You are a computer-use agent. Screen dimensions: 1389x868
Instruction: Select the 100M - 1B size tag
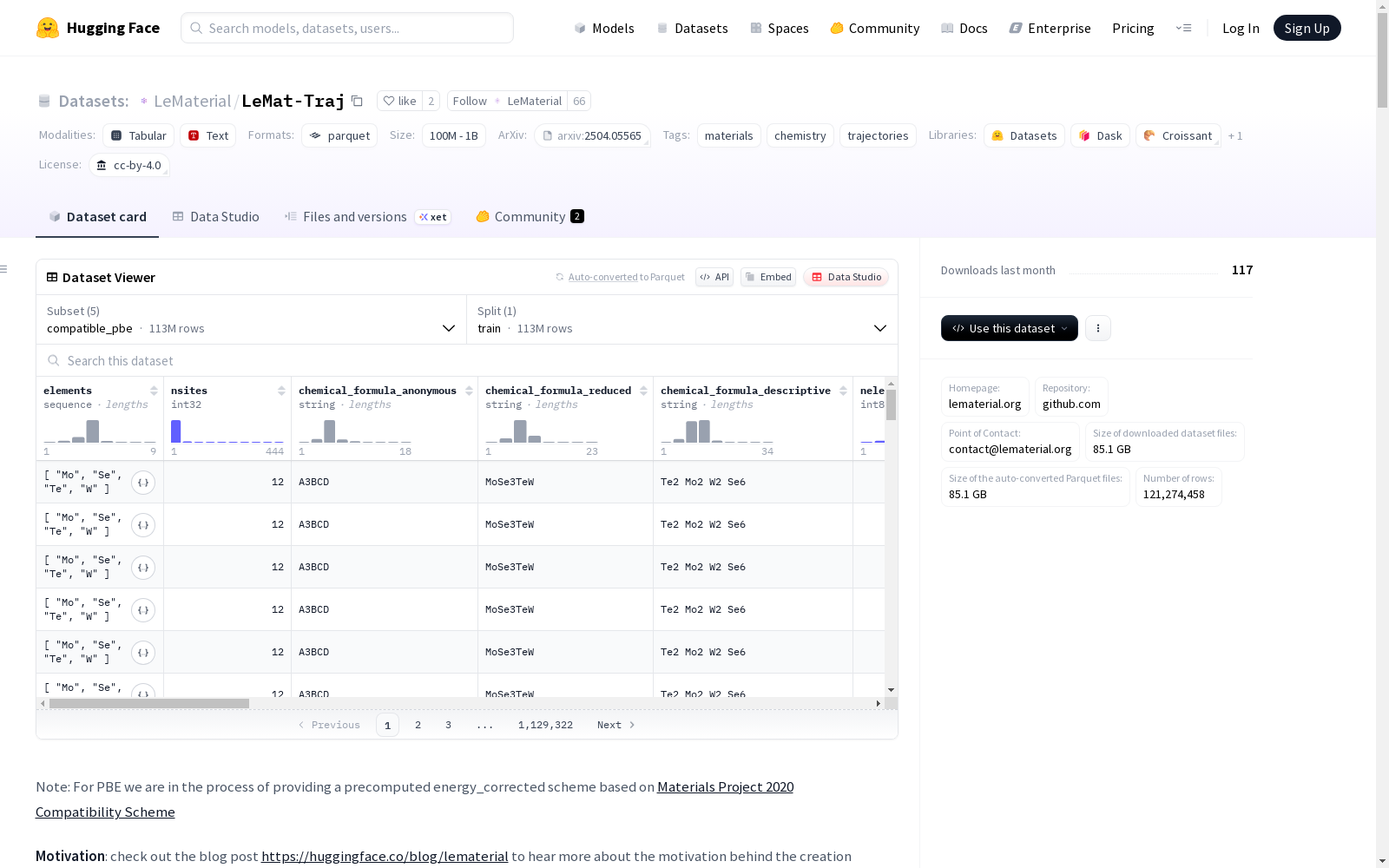(454, 135)
